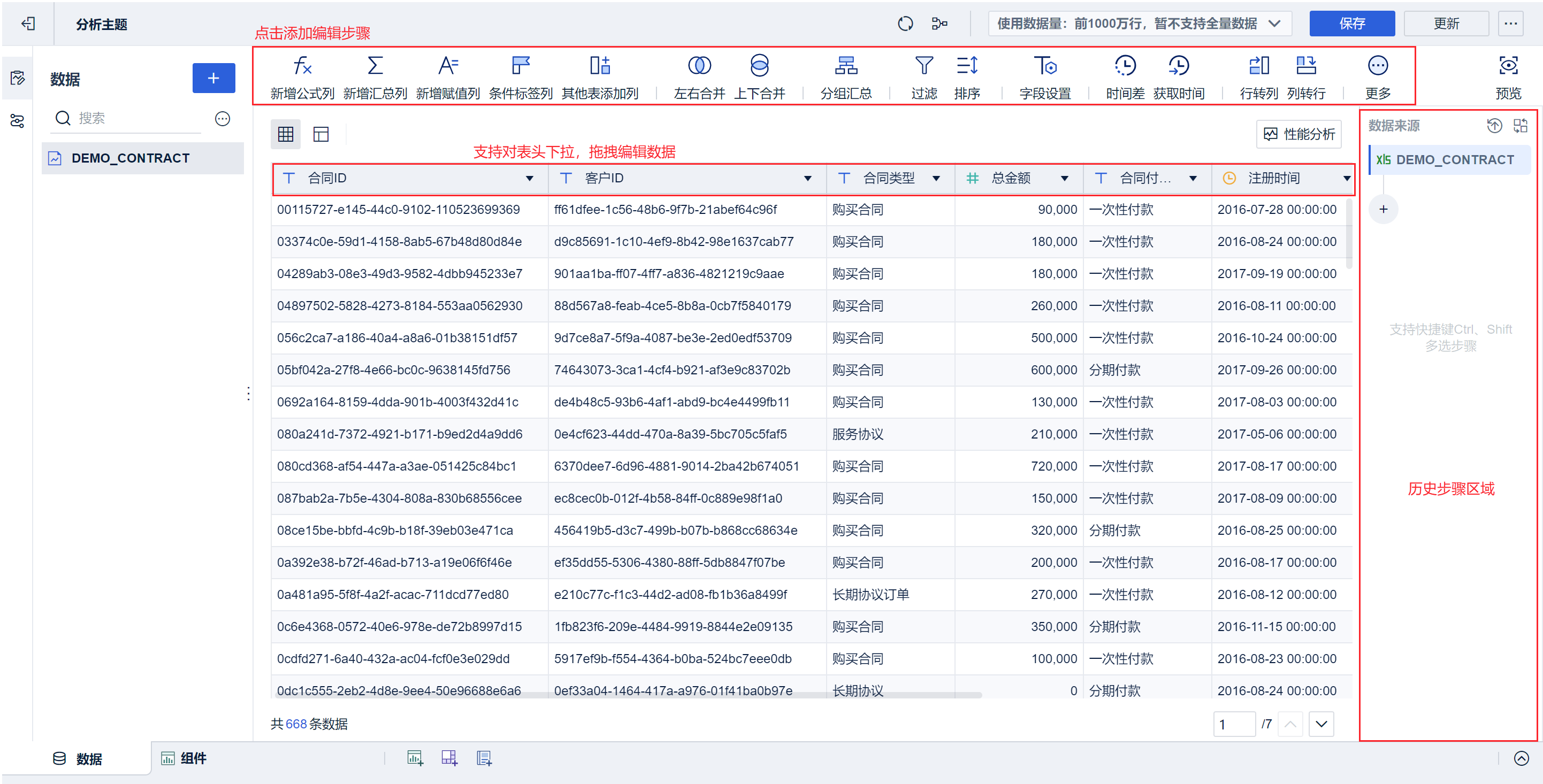This screenshot has height=784, width=1543.
Task: Switch to the 组件 tab
Action: (184, 758)
